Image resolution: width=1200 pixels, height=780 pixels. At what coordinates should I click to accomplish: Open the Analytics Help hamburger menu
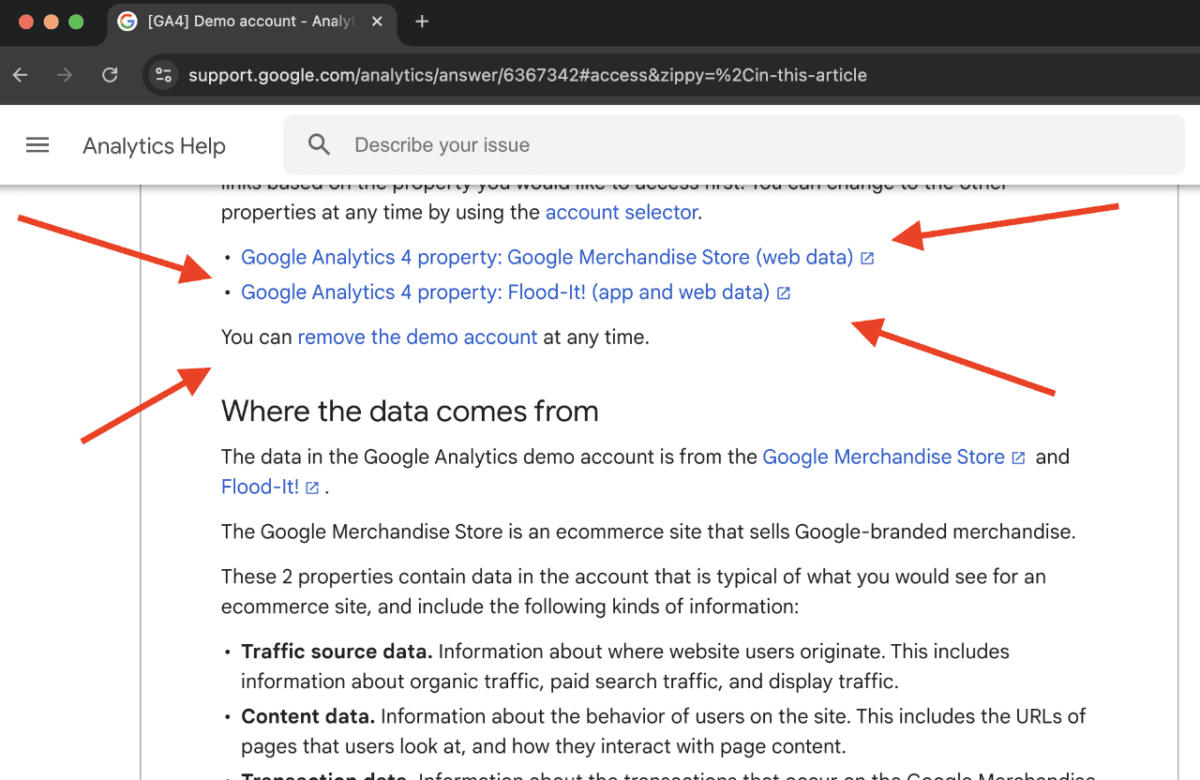(x=37, y=145)
